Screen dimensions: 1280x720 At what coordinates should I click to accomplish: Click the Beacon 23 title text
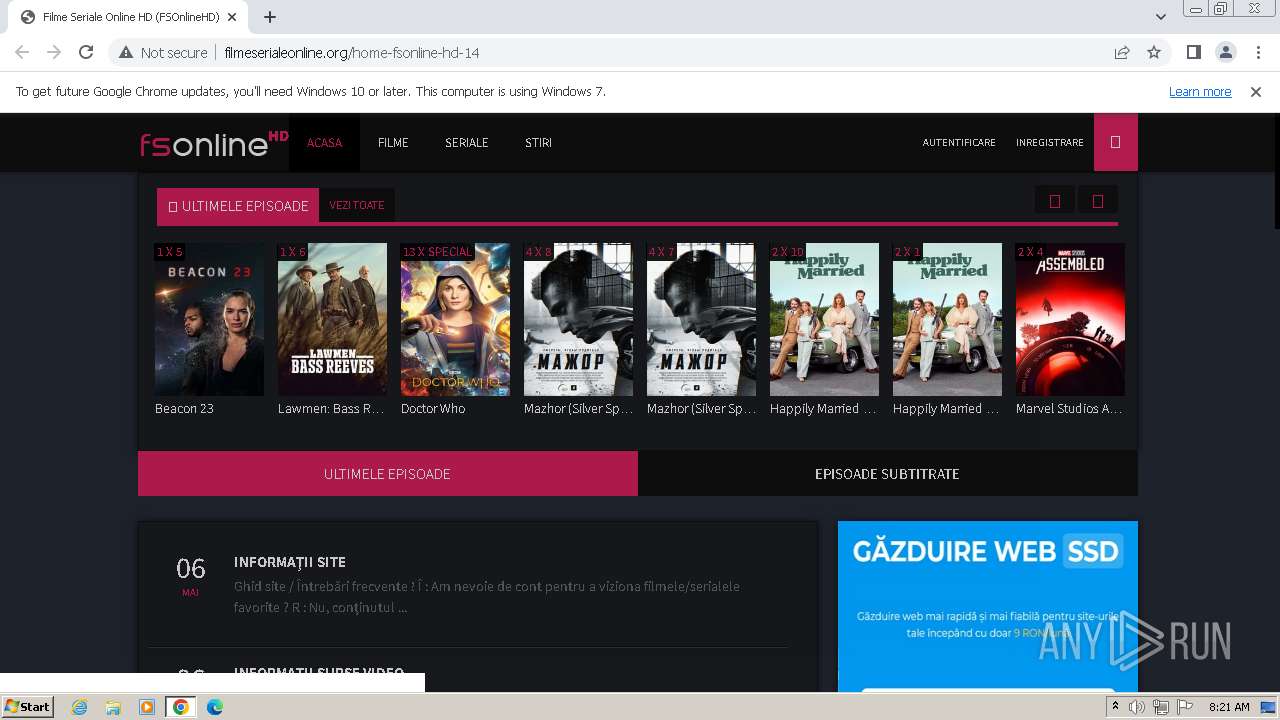click(x=184, y=408)
